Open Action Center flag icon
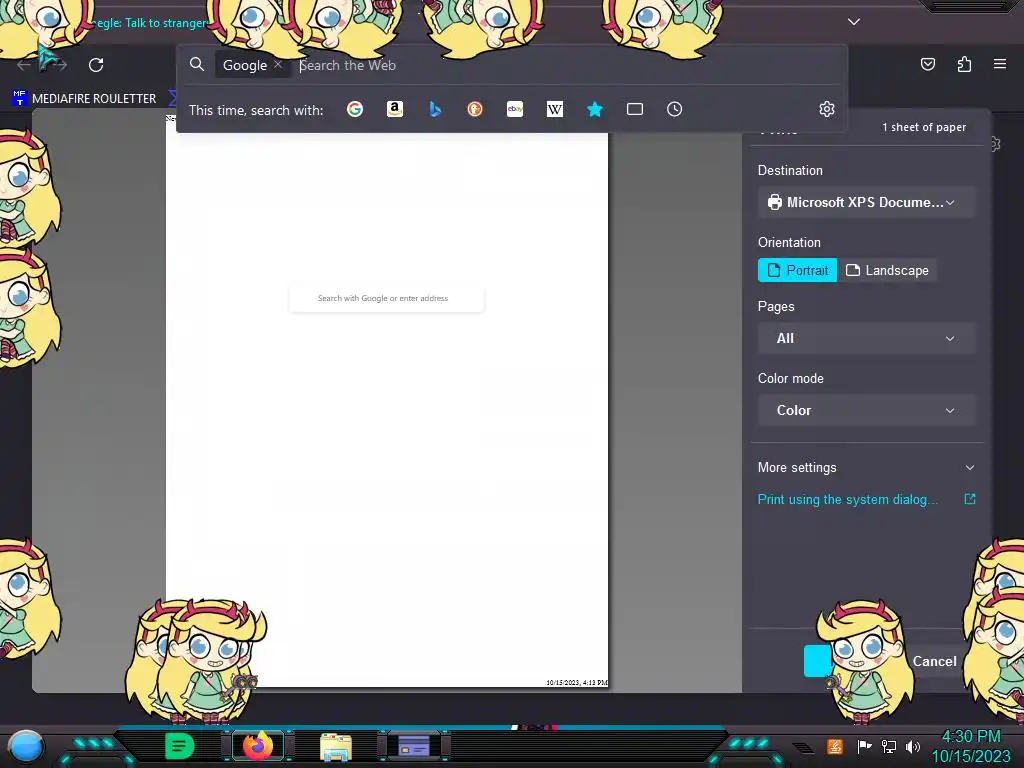Screen dimensions: 1024x768 click(x=864, y=746)
